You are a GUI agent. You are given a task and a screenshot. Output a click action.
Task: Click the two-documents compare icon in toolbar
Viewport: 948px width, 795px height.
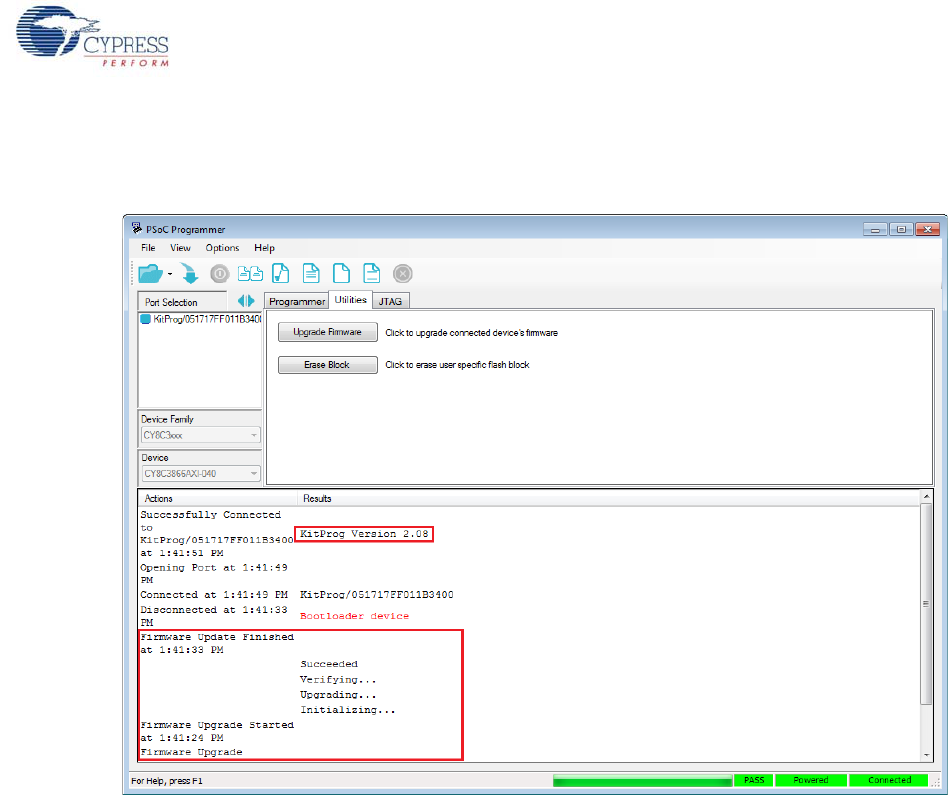(x=250, y=274)
